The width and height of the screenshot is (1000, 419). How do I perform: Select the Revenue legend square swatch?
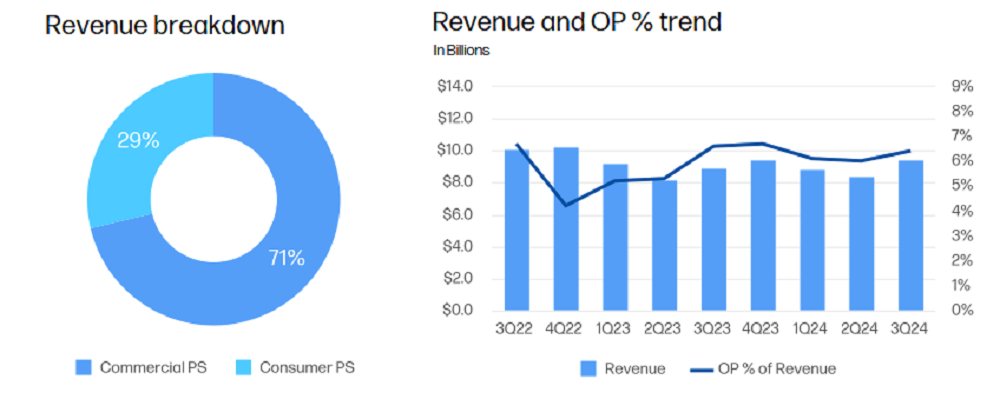pos(590,370)
